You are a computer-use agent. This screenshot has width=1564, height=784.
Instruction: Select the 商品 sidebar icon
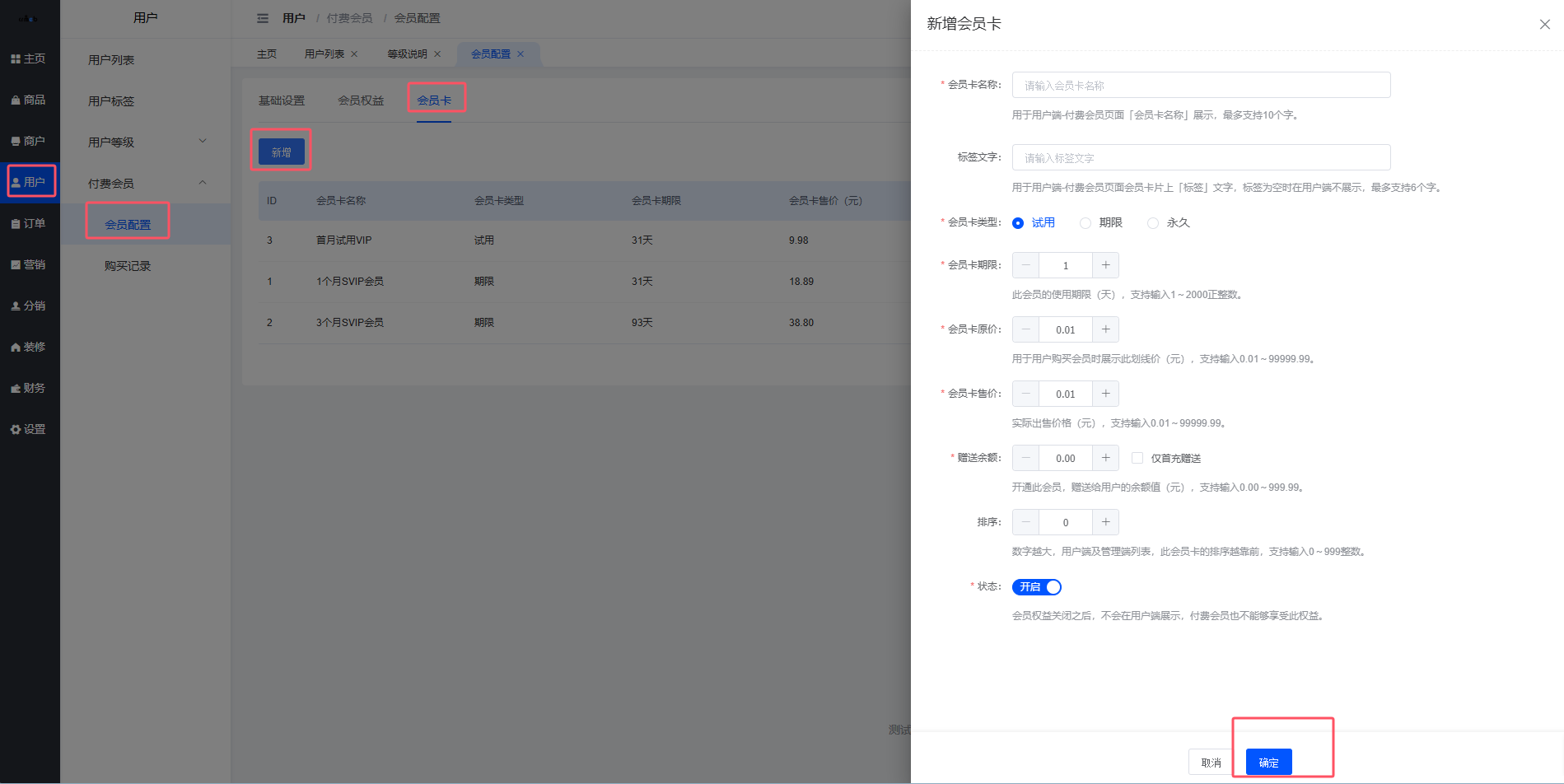pyautogui.click(x=30, y=100)
